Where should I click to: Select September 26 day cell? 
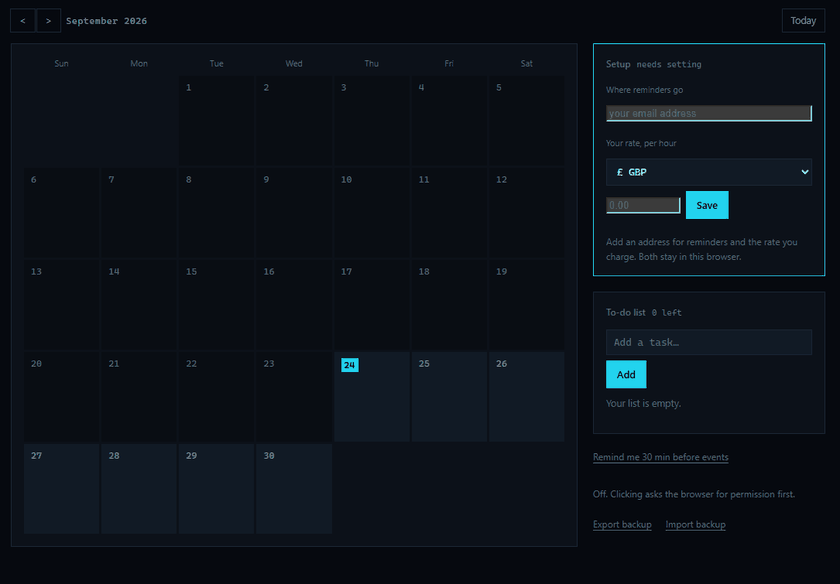coord(527,396)
